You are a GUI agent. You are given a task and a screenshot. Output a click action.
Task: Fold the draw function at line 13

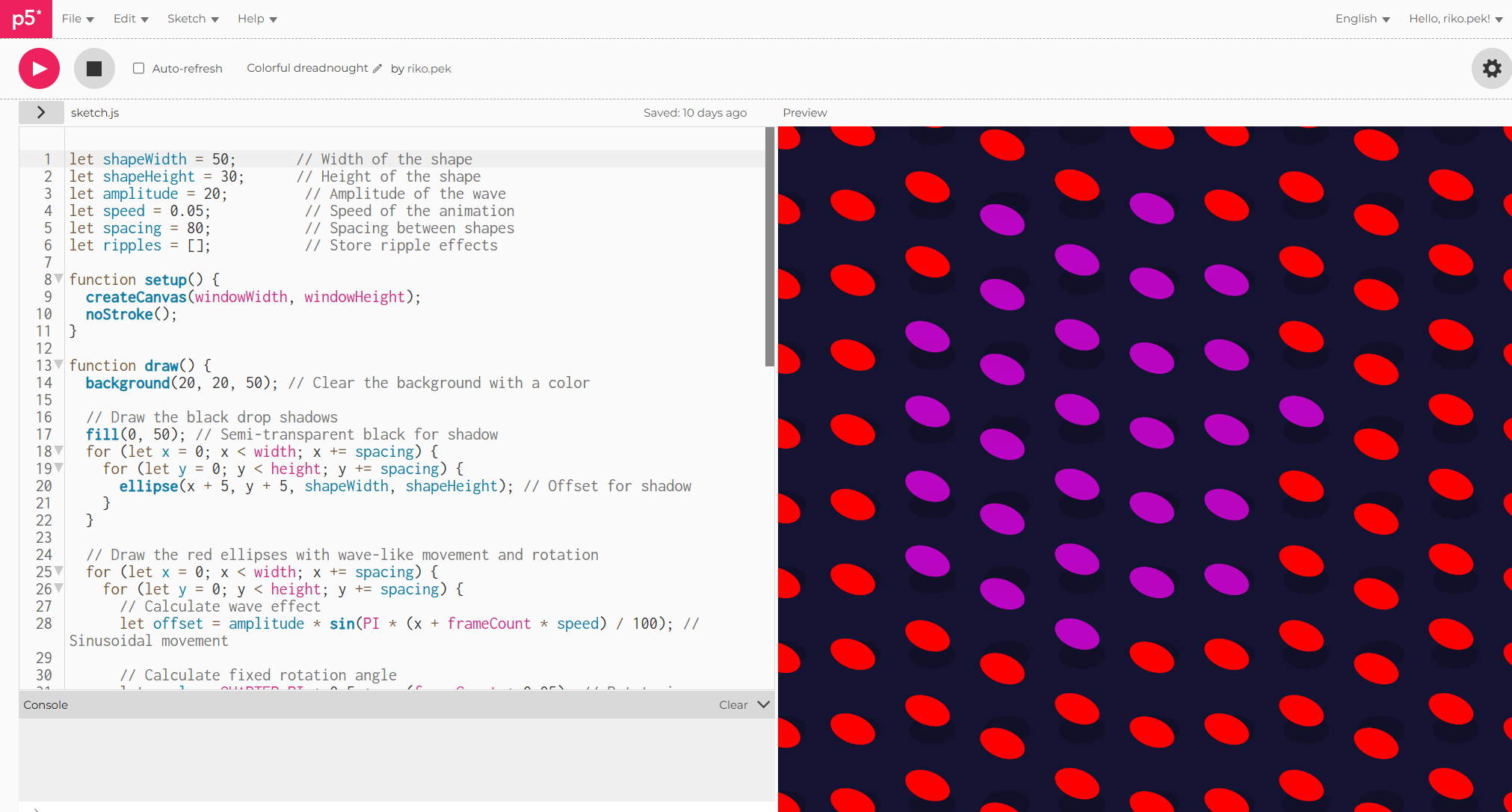point(59,365)
